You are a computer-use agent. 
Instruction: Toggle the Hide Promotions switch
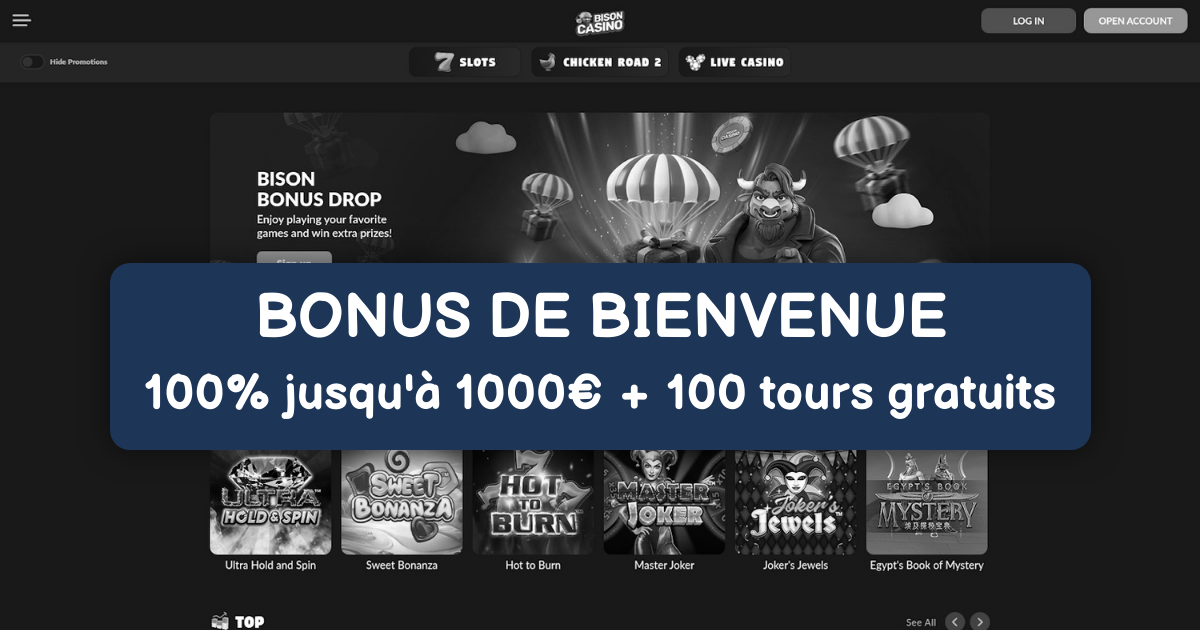coord(33,62)
